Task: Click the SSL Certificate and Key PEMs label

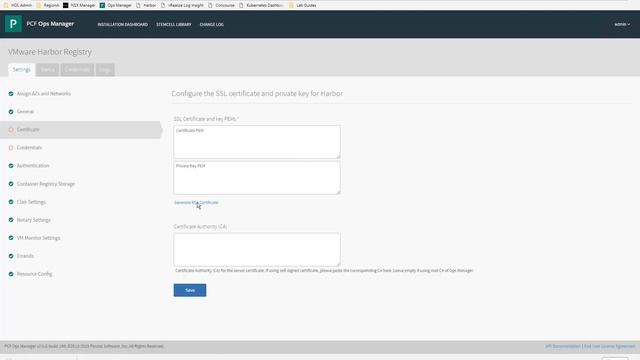Action: 206,119
